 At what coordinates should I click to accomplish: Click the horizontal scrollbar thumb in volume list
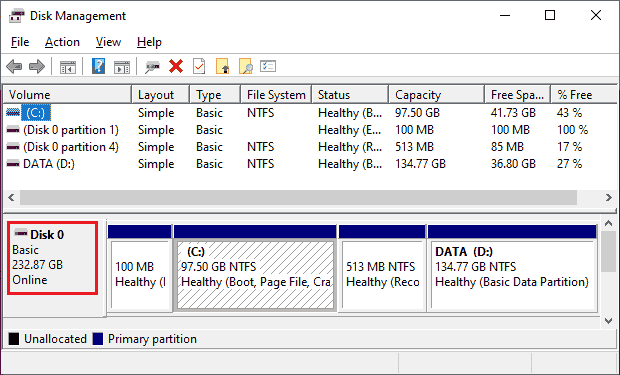click(x=299, y=197)
